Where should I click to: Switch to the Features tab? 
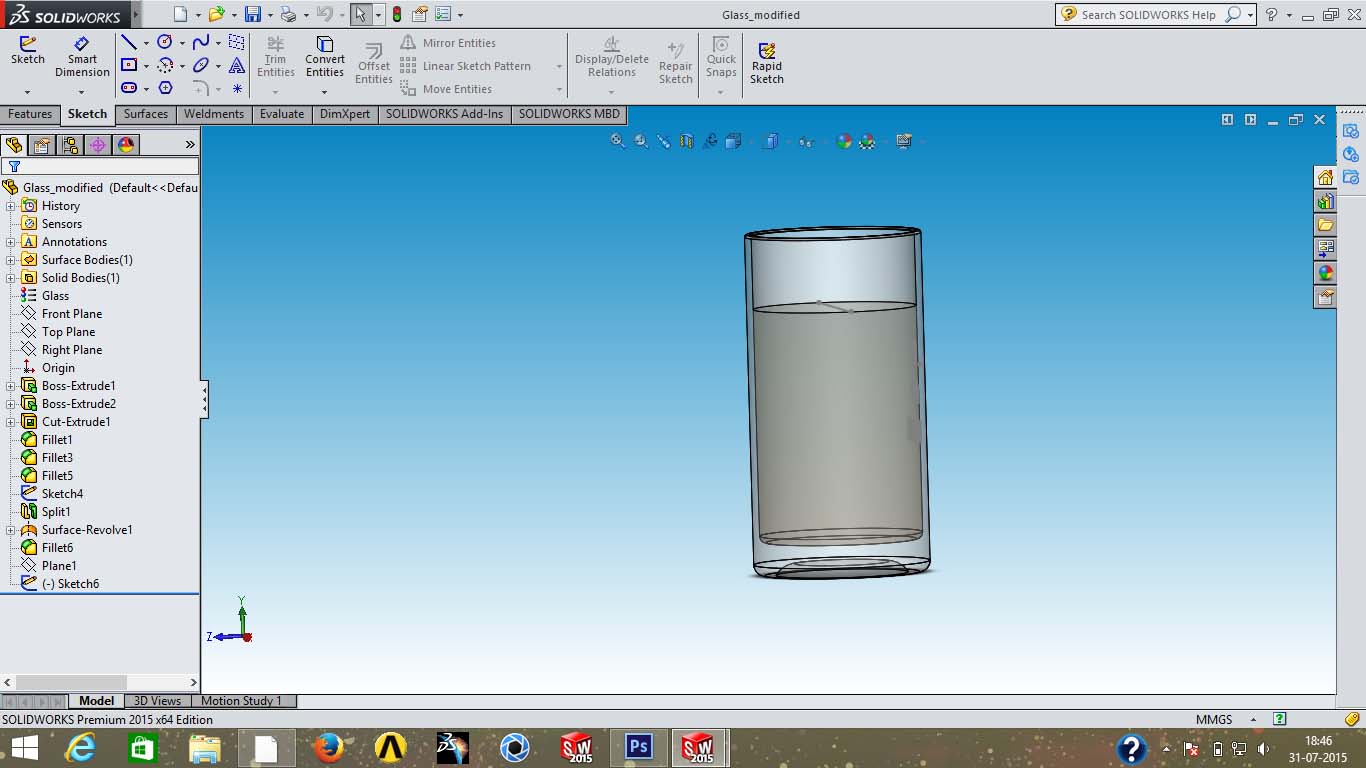click(30, 114)
